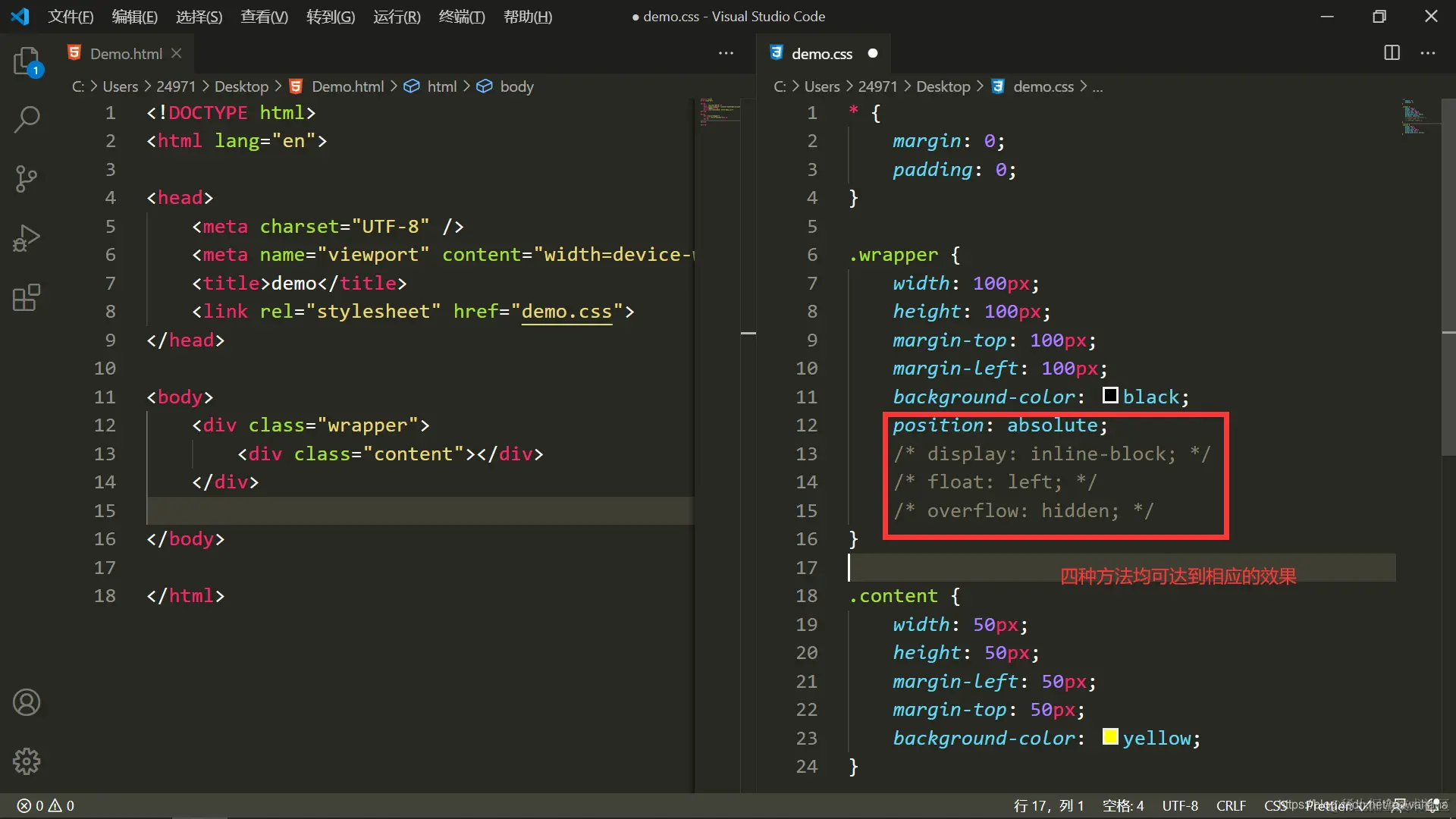Image resolution: width=1456 pixels, height=819 pixels.
Task: Open Run and Debug view
Action: pyautogui.click(x=27, y=238)
